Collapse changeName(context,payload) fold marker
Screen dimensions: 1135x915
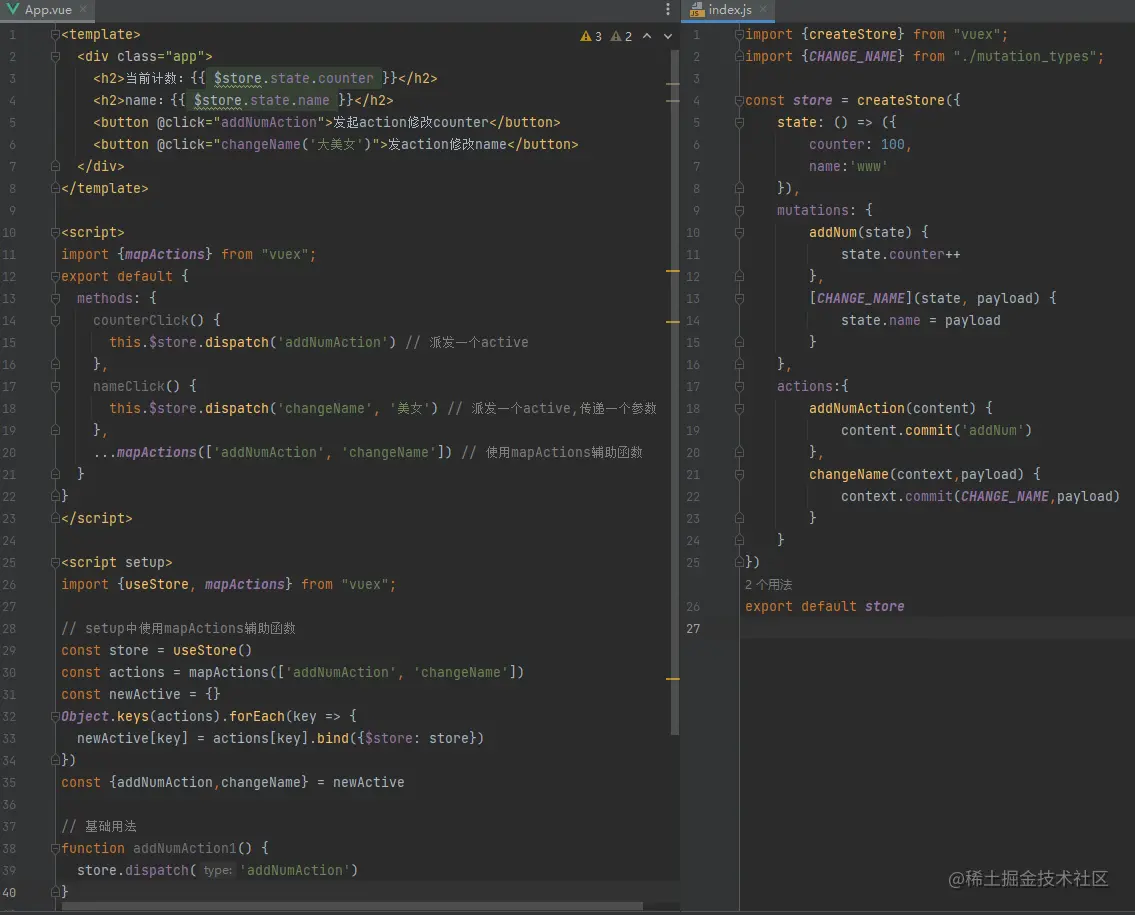(739, 475)
